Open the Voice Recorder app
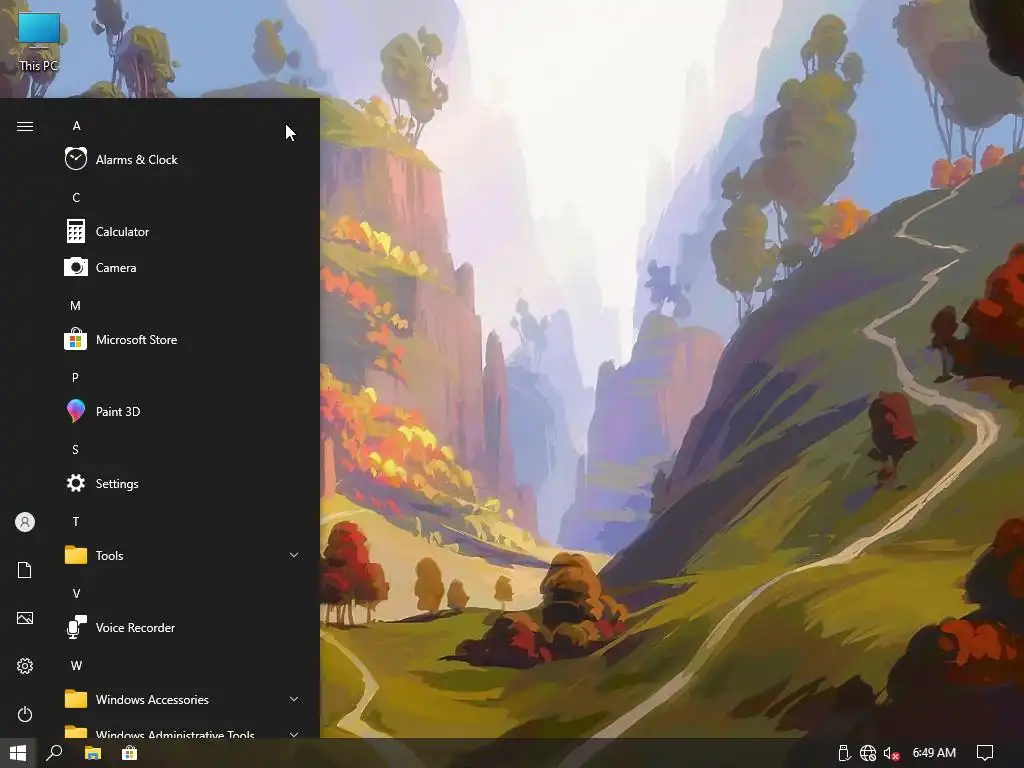 point(182,627)
